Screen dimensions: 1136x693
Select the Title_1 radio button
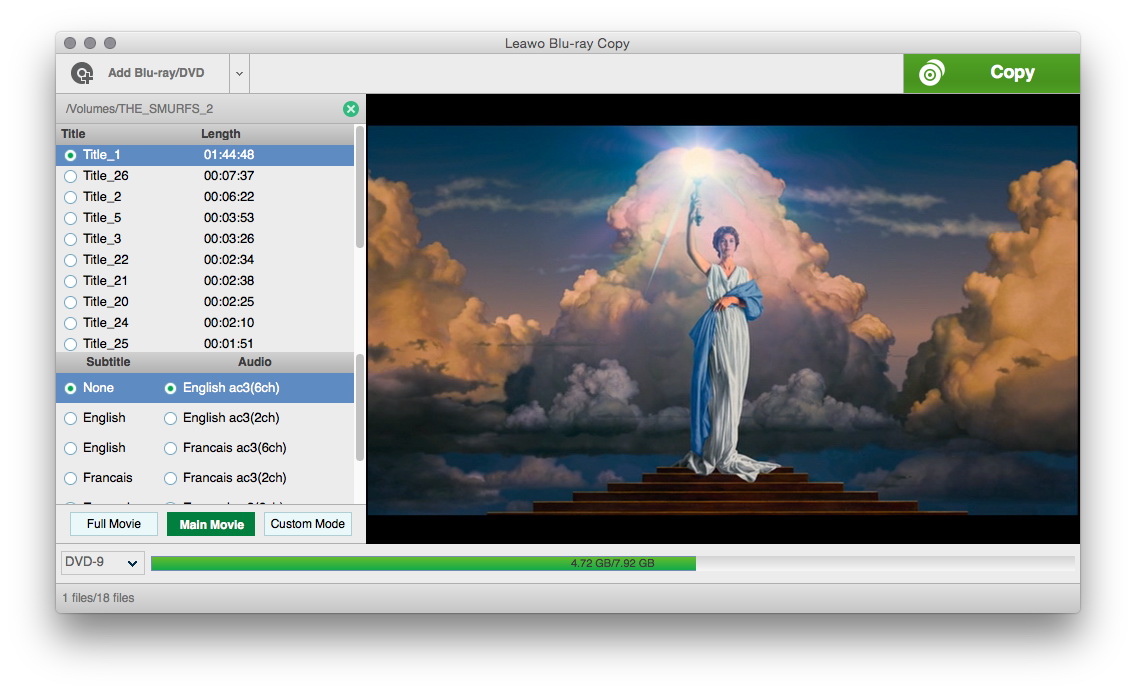point(70,155)
